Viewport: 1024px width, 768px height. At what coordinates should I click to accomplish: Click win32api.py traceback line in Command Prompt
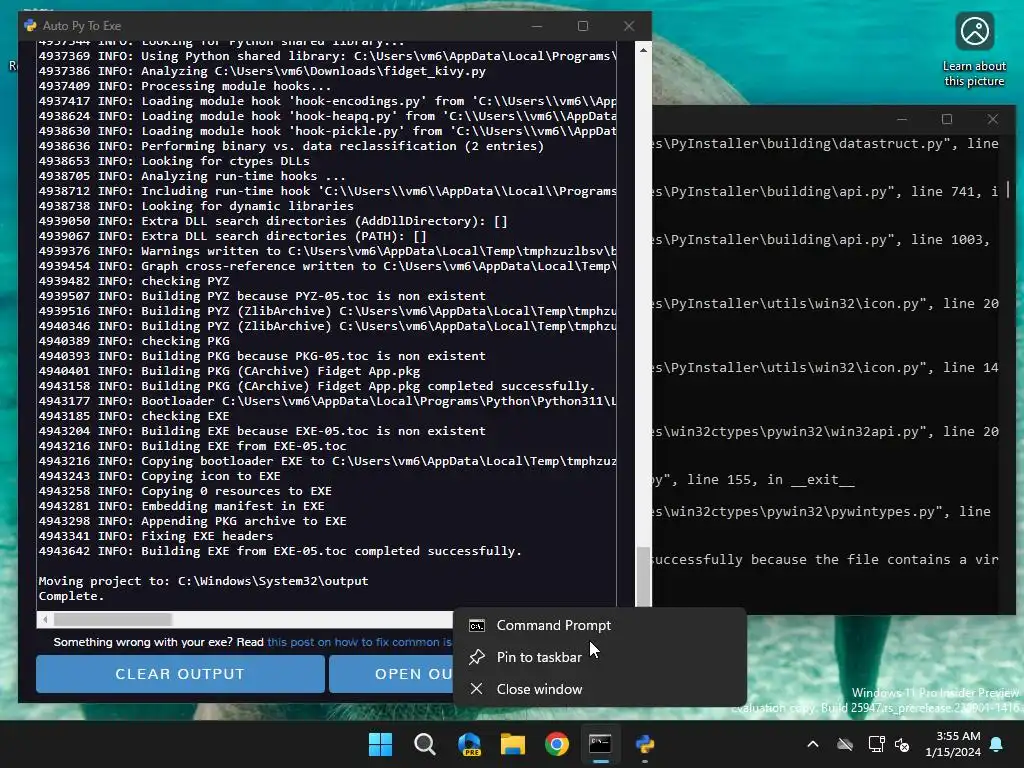[825, 432]
